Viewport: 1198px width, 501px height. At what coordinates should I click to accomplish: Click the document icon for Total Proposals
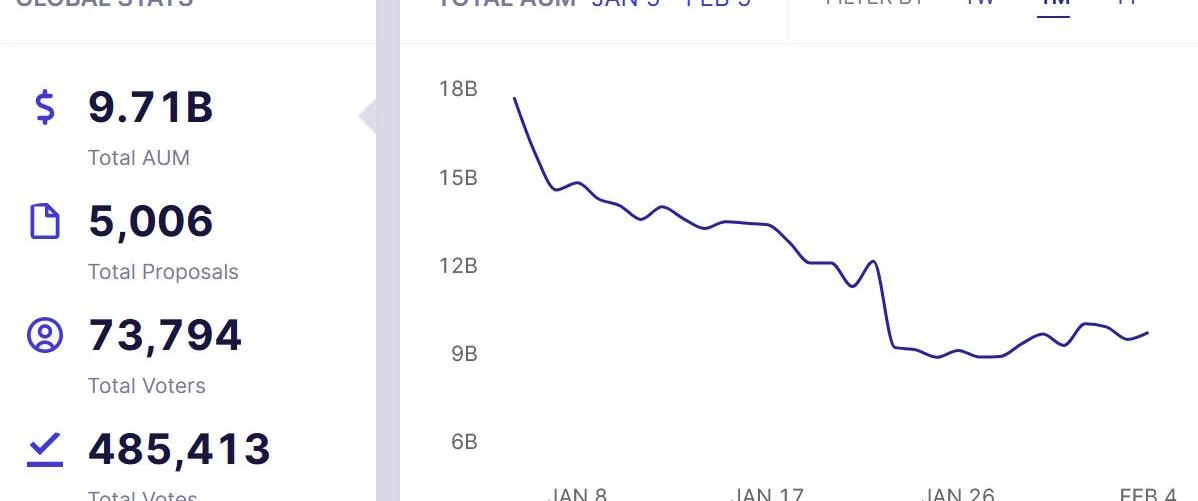click(x=45, y=221)
